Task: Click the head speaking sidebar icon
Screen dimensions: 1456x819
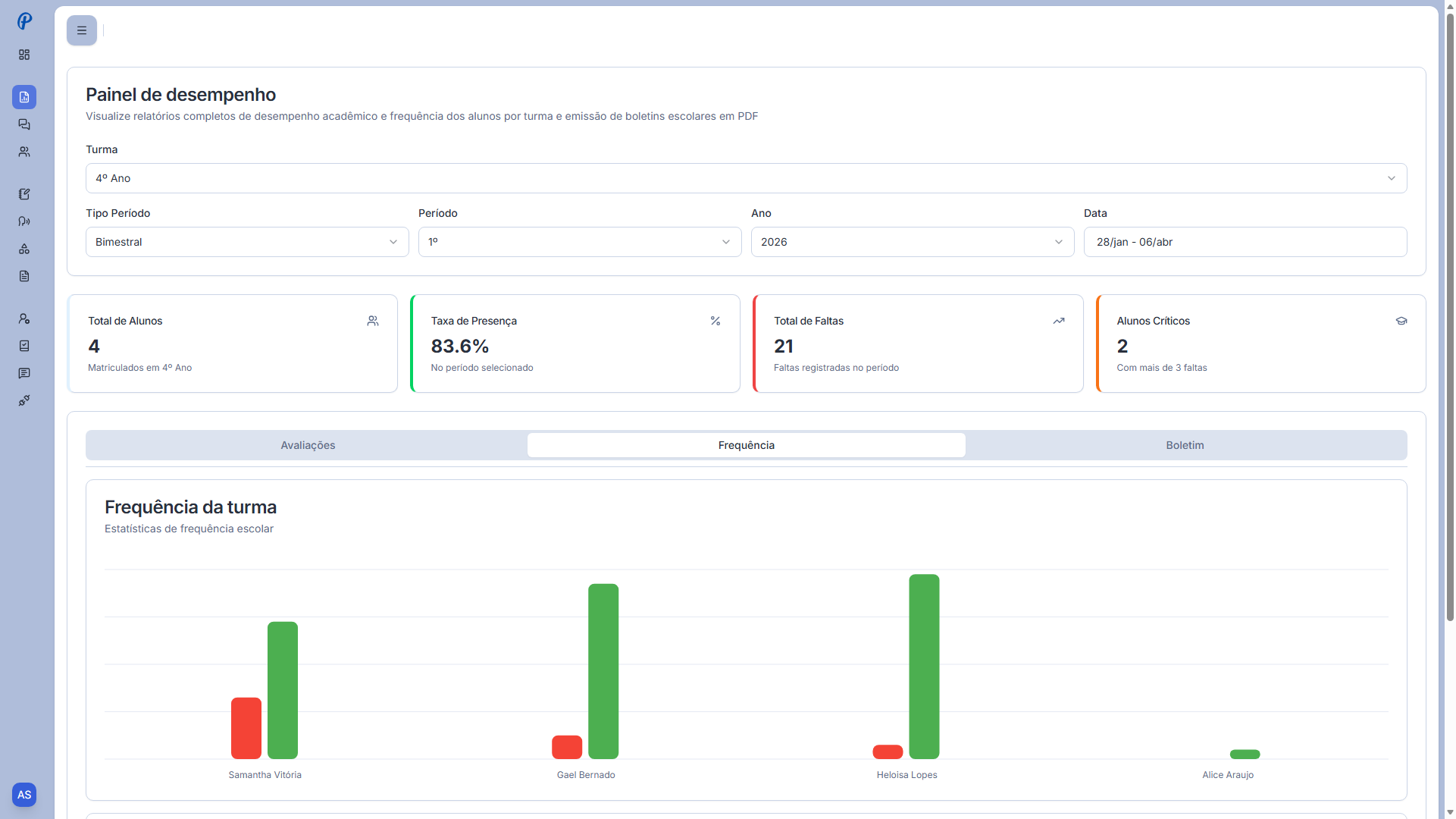Action: click(24, 221)
